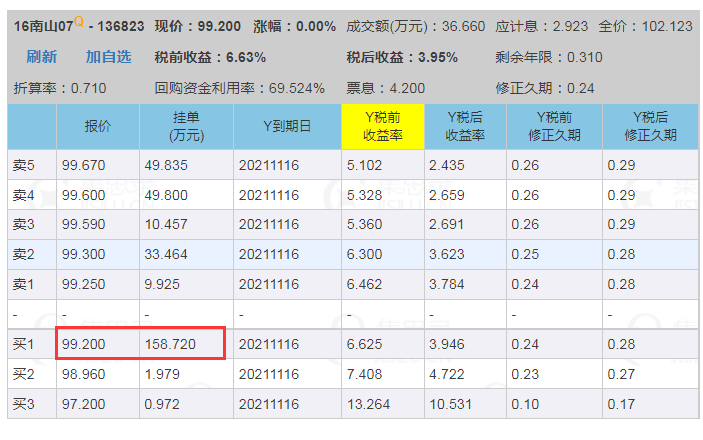Screen dimensions: 703x440
Task: Select the 买2 price 98.960
Action: 83,374
